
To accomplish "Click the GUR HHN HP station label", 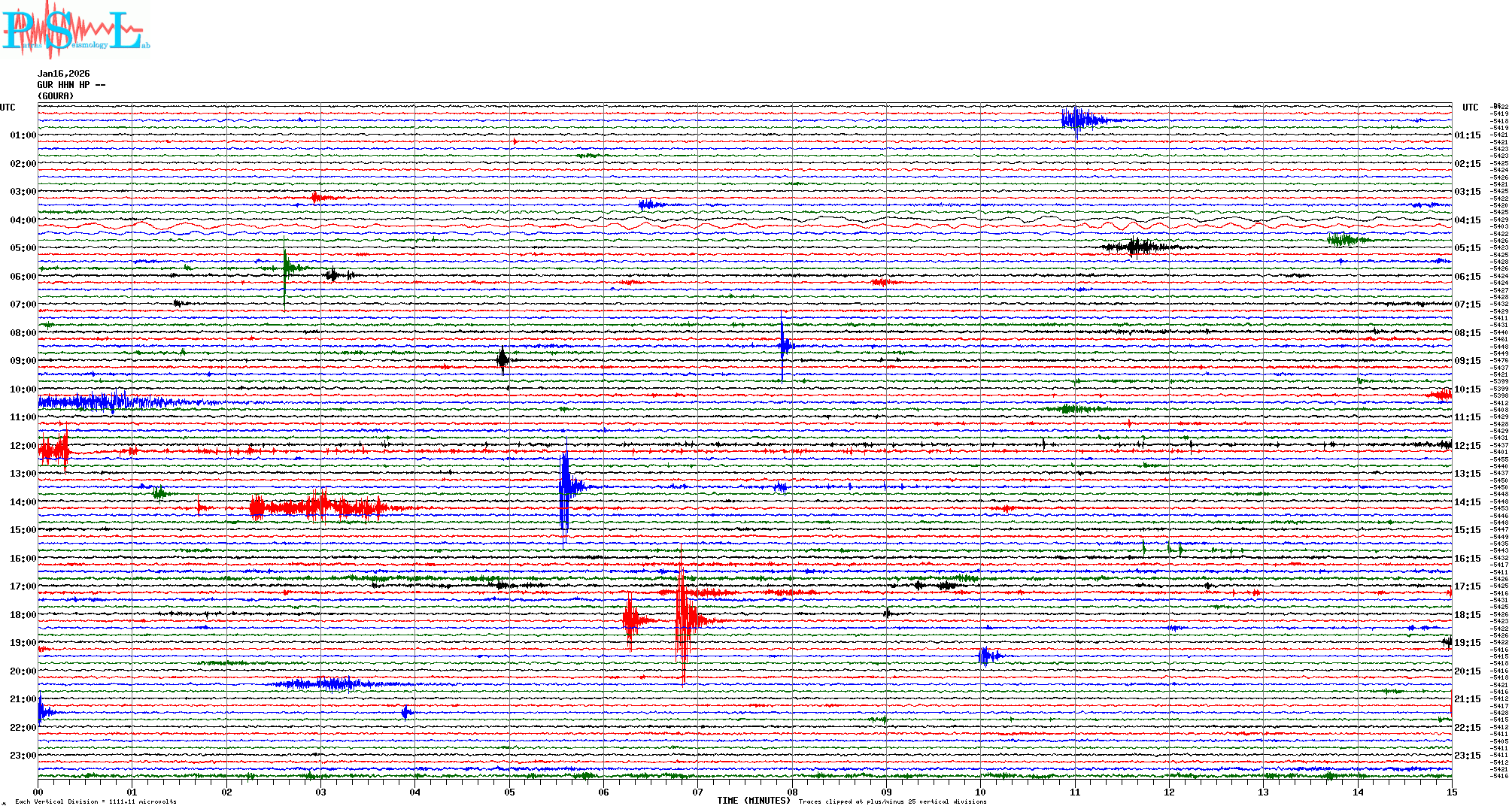I will pyautogui.click(x=71, y=85).
